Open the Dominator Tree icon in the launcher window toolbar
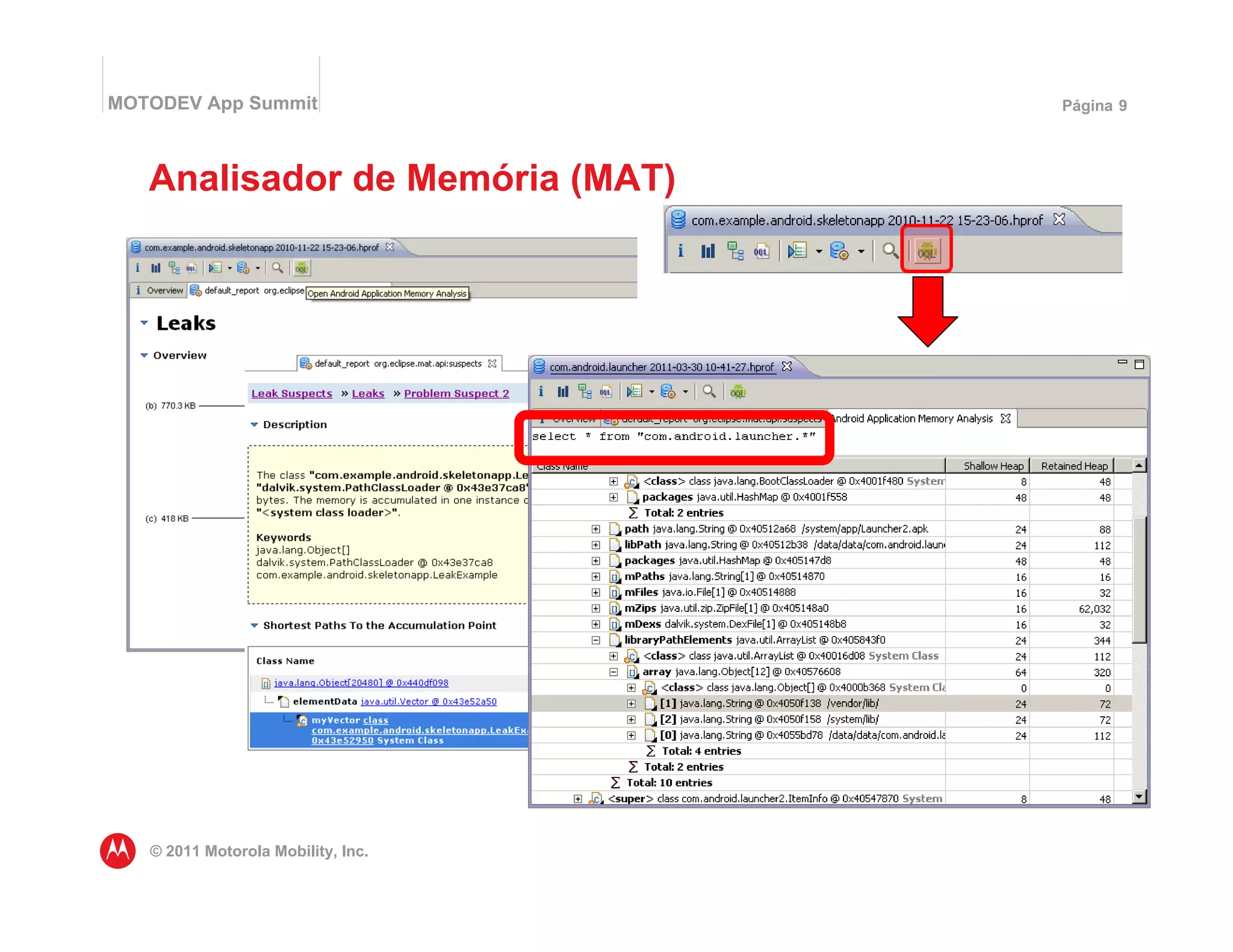Viewport: 1233px width, 952px height. pyautogui.click(x=585, y=392)
